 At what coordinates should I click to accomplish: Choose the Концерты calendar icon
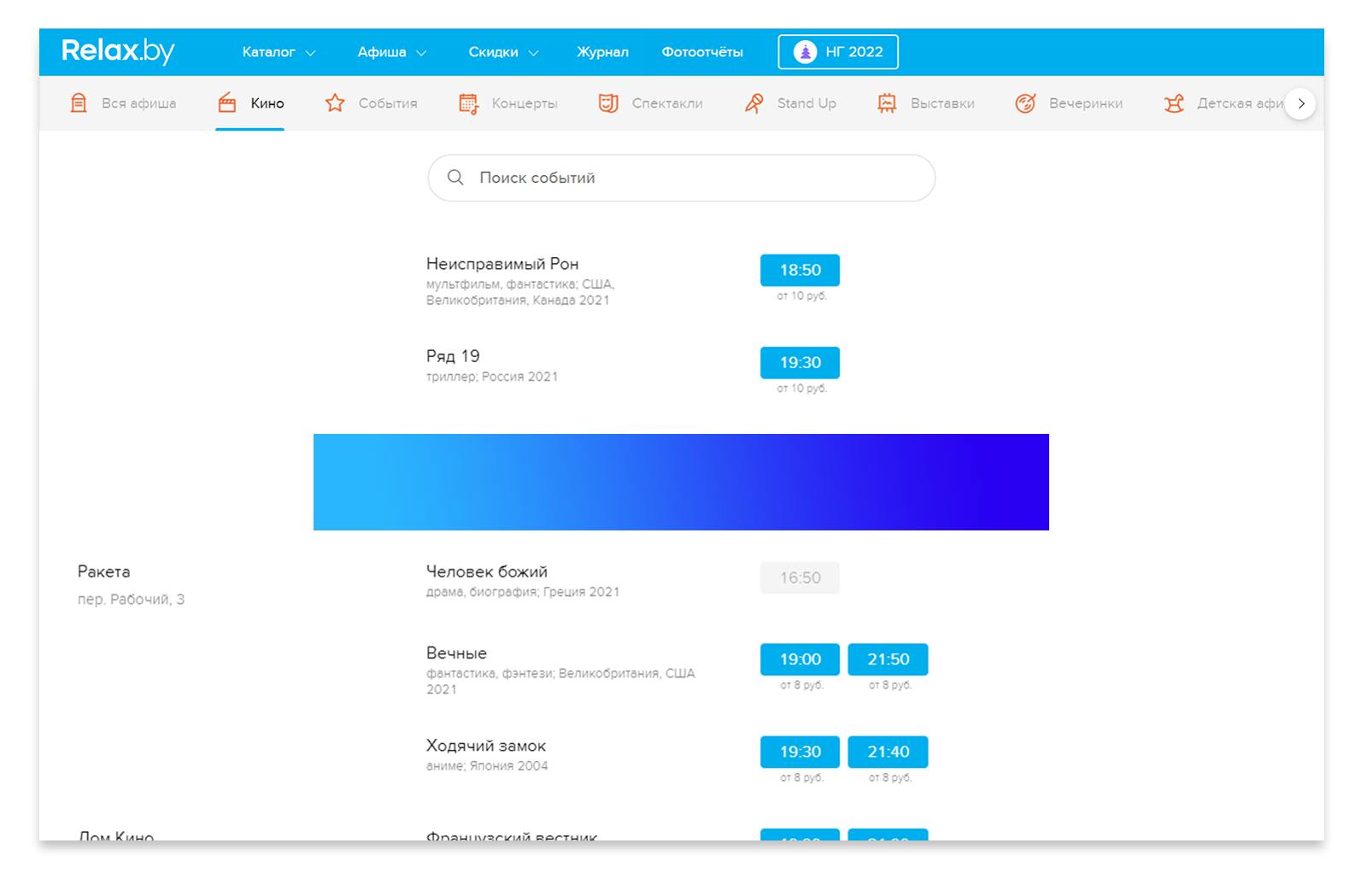coord(468,103)
